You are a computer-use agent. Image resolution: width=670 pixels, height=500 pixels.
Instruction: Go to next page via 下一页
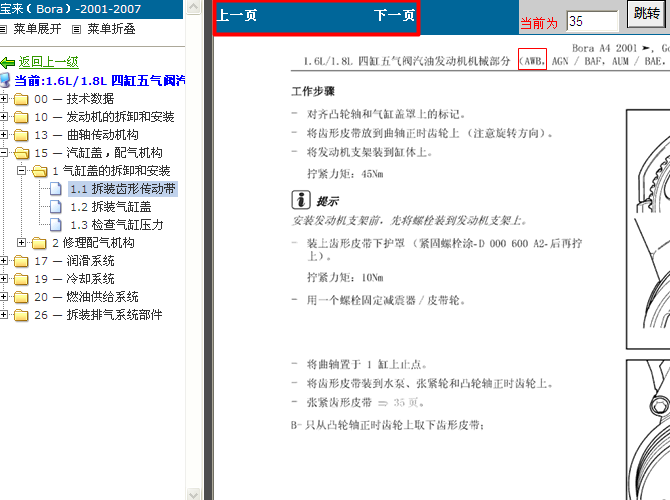pos(394,16)
